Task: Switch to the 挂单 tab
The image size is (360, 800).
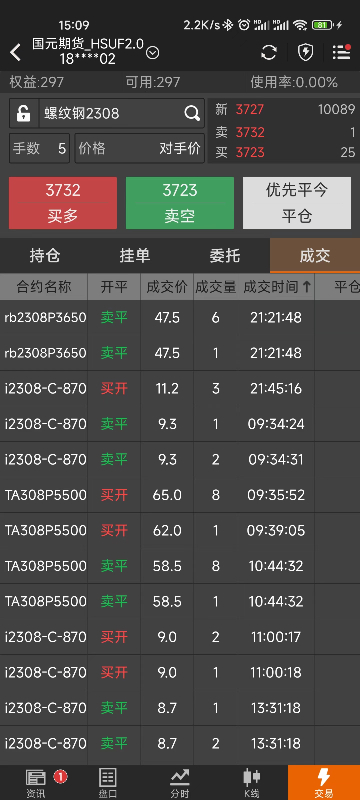Action: click(135, 256)
